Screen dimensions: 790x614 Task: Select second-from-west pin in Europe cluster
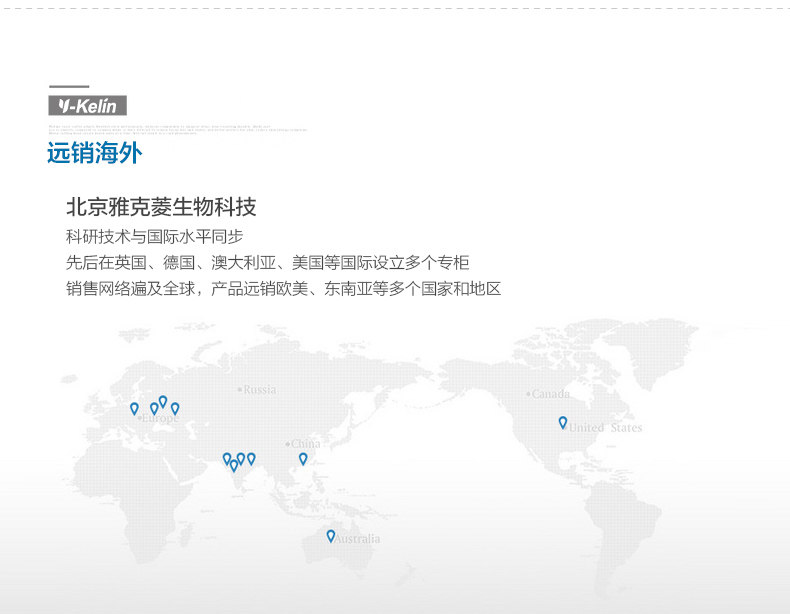tap(154, 408)
